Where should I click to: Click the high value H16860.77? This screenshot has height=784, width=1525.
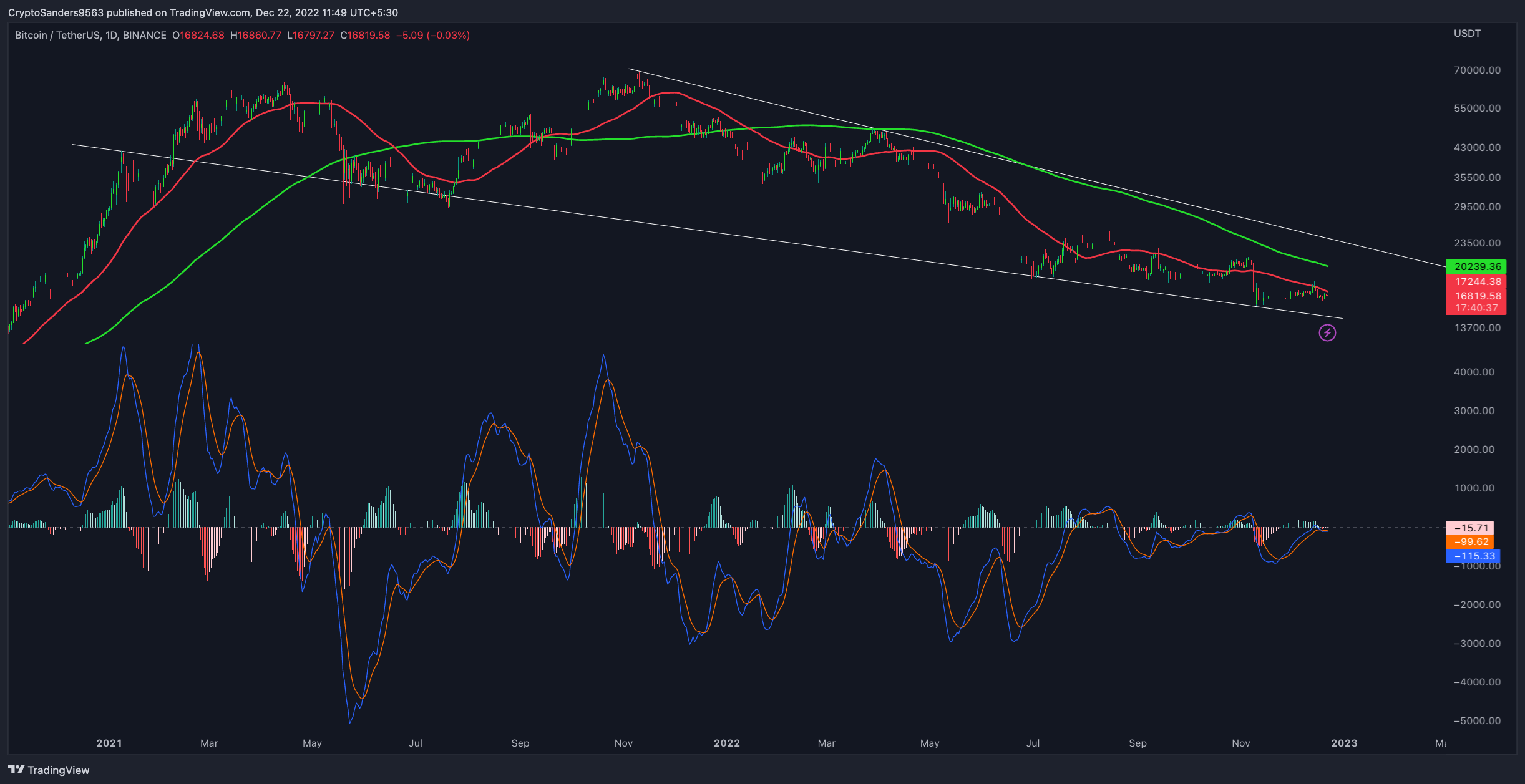[x=256, y=36]
